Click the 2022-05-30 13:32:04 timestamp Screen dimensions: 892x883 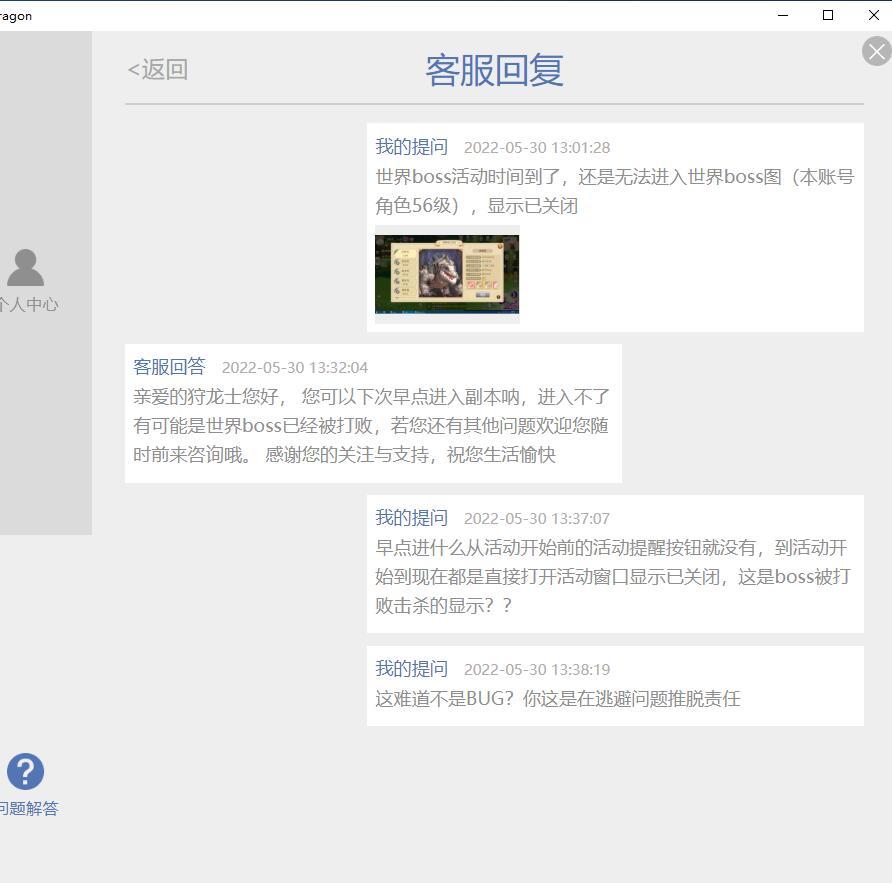295,368
